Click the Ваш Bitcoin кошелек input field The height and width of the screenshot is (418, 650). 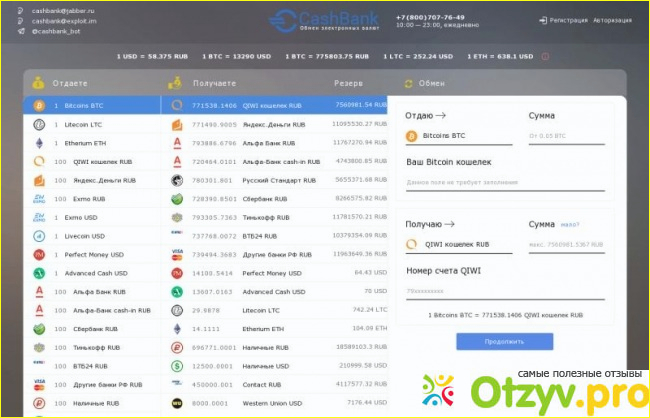point(505,182)
